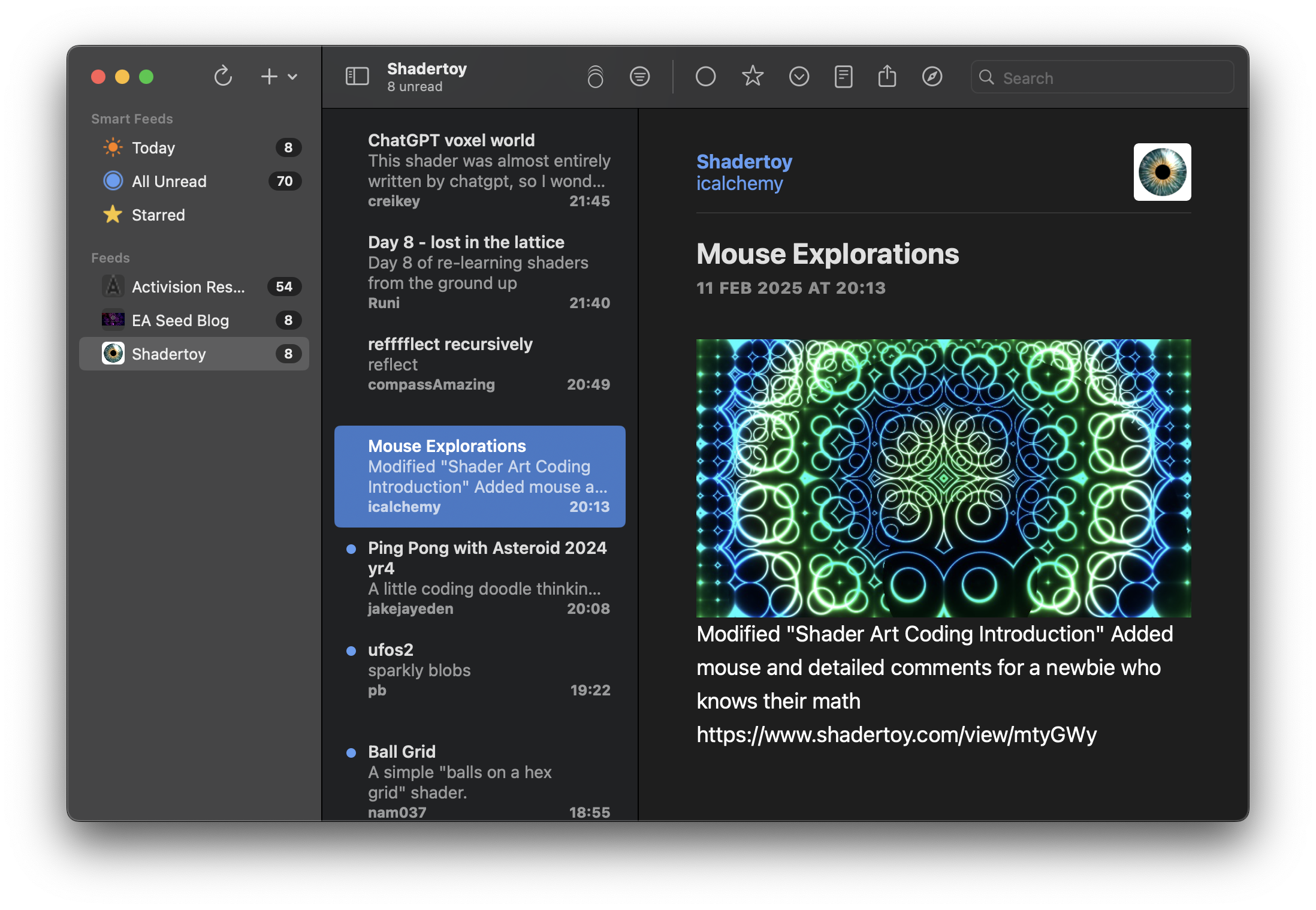Click the Today sun icon
The height and width of the screenshot is (910, 1316).
point(113,147)
